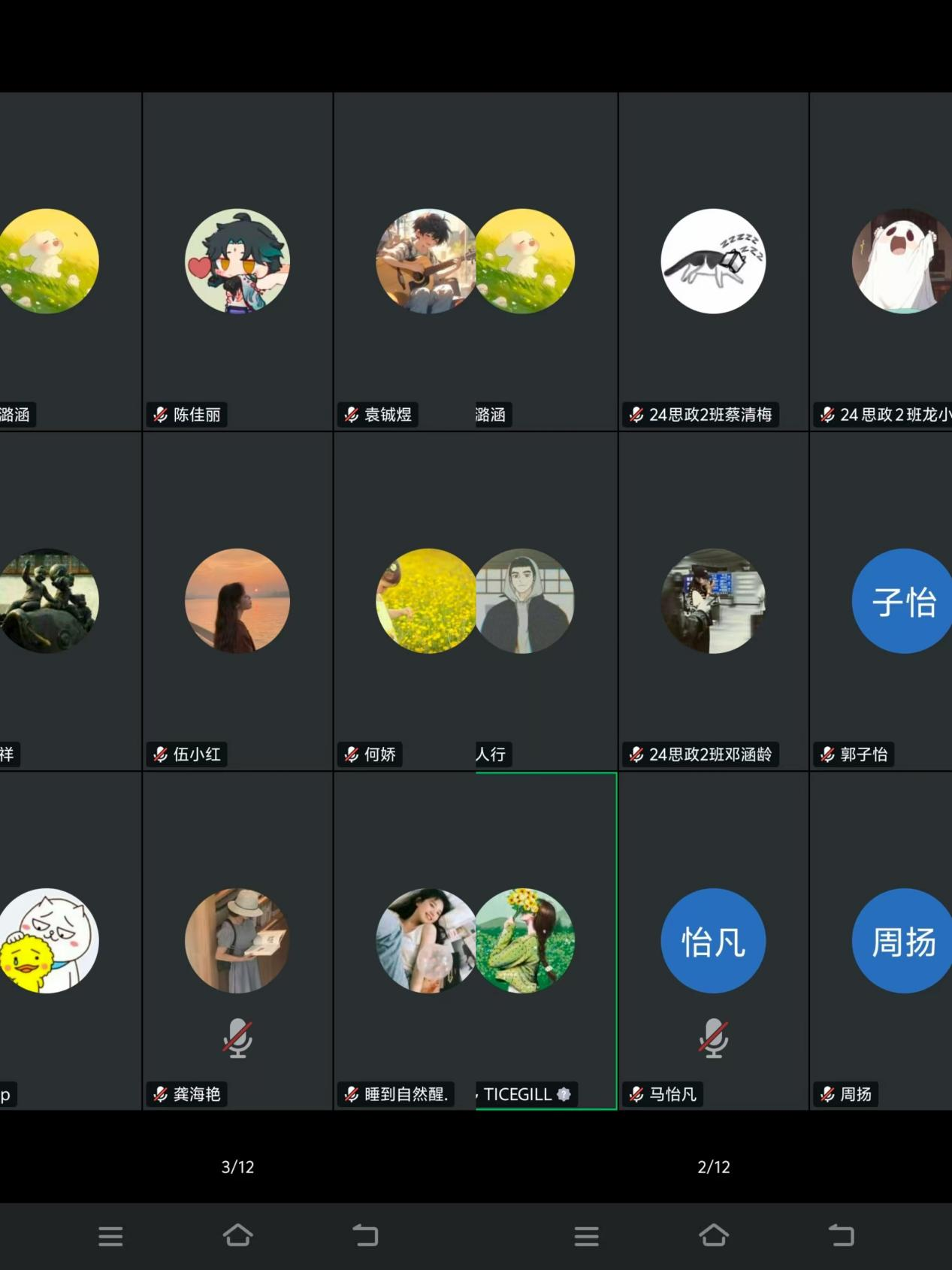
Task: Click the mute icon next to 24思政2班蔡清梅
Action: click(x=636, y=415)
